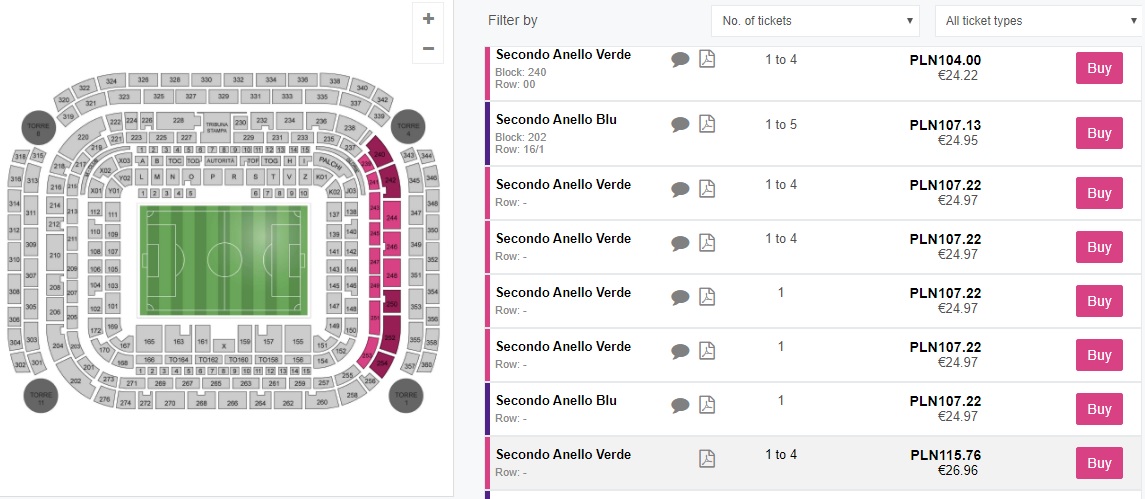Image resolution: width=1145 pixels, height=499 pixels.
Task: Open PDF icon for Block 202 ticket
Action: (707, 125)
